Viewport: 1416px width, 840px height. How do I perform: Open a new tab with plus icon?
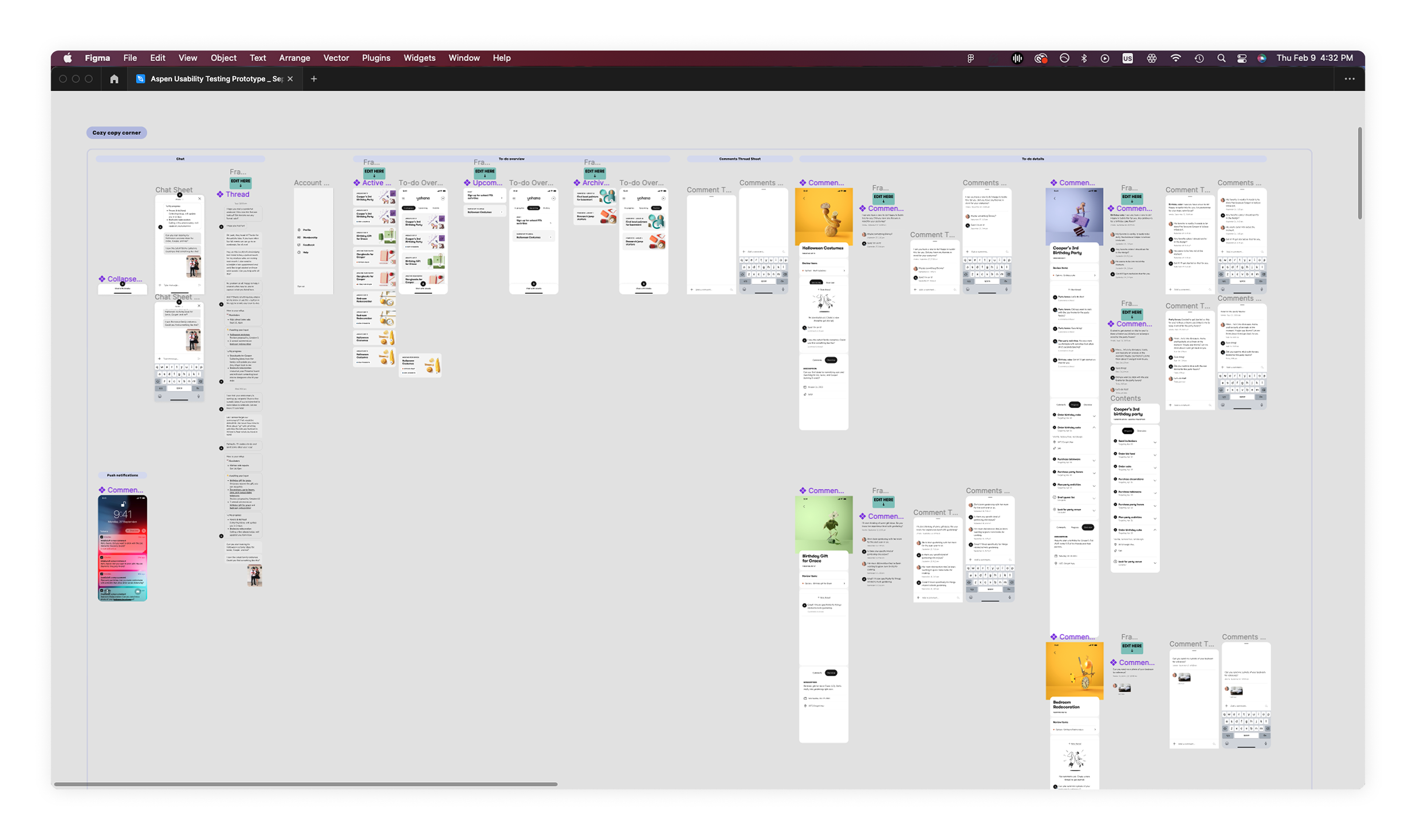tap(314, 79)
